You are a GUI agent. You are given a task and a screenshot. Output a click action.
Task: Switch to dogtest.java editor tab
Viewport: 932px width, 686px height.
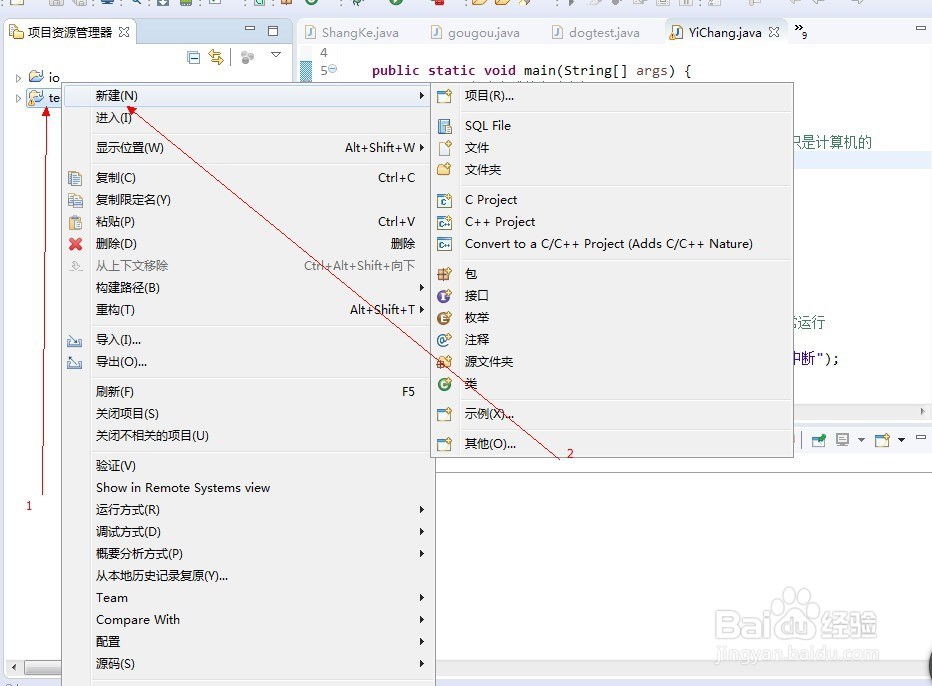point(596,33)
